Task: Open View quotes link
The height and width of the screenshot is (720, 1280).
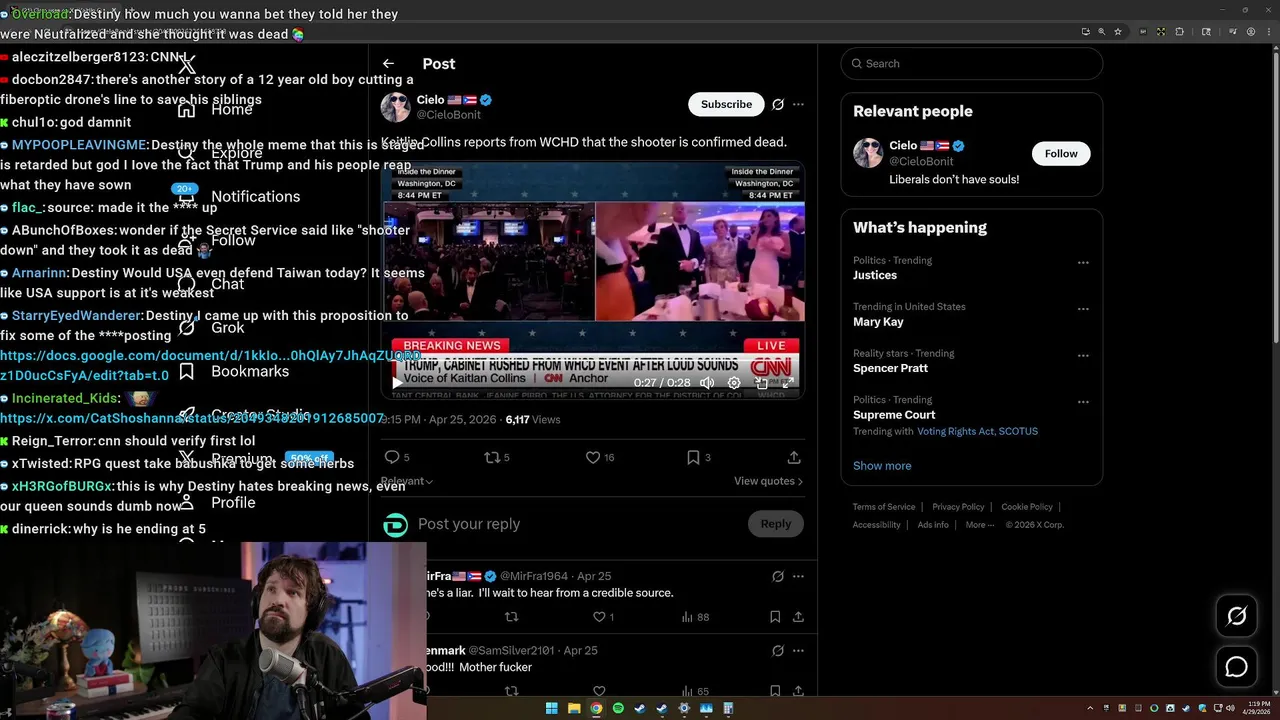Action: (x=768, y=481)
